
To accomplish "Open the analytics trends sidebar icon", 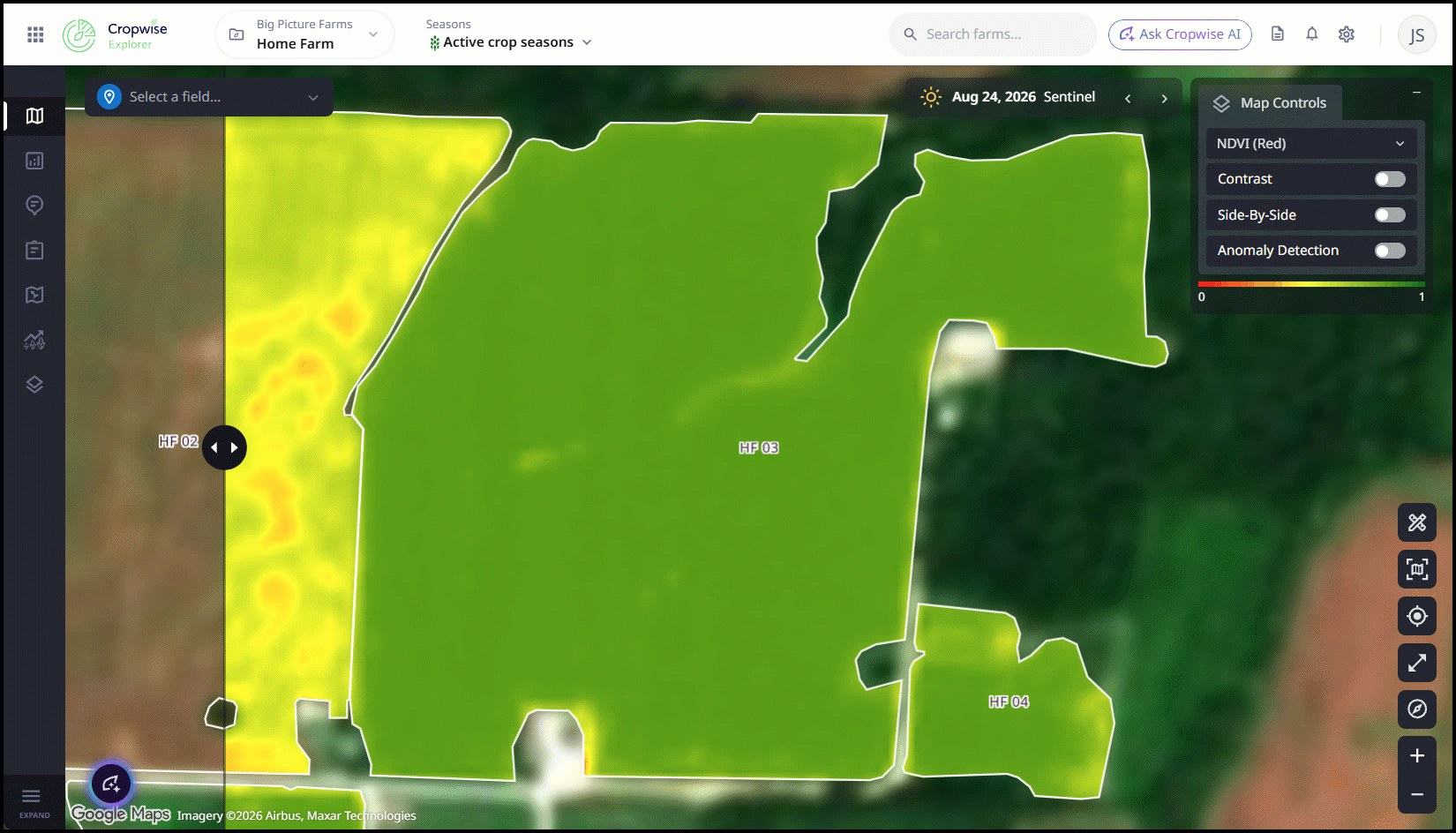I will coord(34,340).
